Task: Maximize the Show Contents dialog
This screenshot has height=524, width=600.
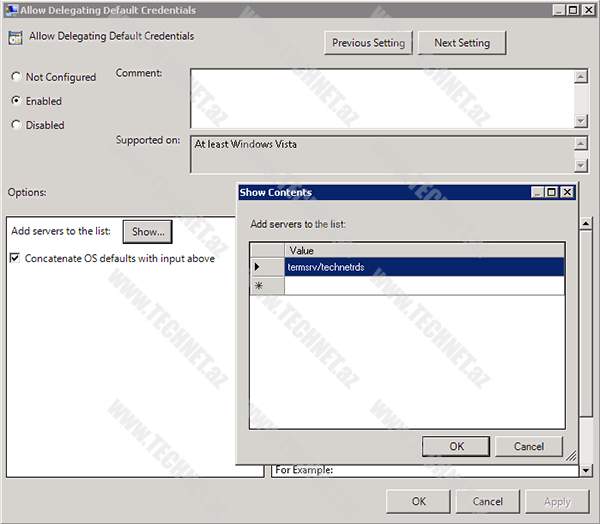Action: coord(552,192)
